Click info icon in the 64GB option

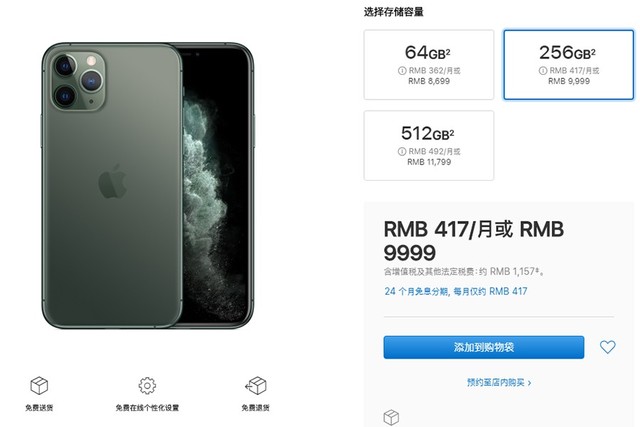click(x=402, y=71)
